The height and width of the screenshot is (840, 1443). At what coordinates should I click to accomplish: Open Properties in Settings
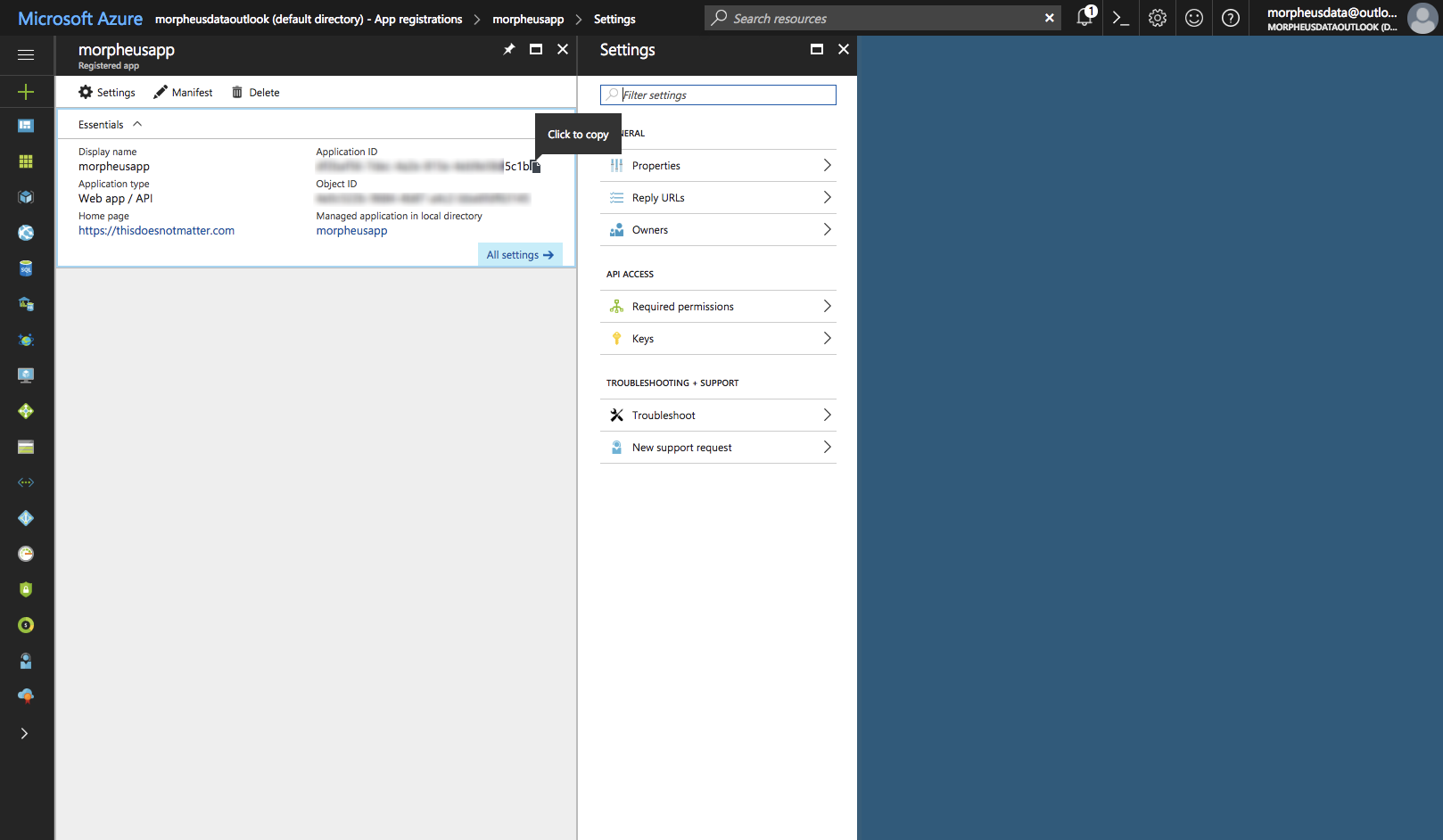[718, 165]
